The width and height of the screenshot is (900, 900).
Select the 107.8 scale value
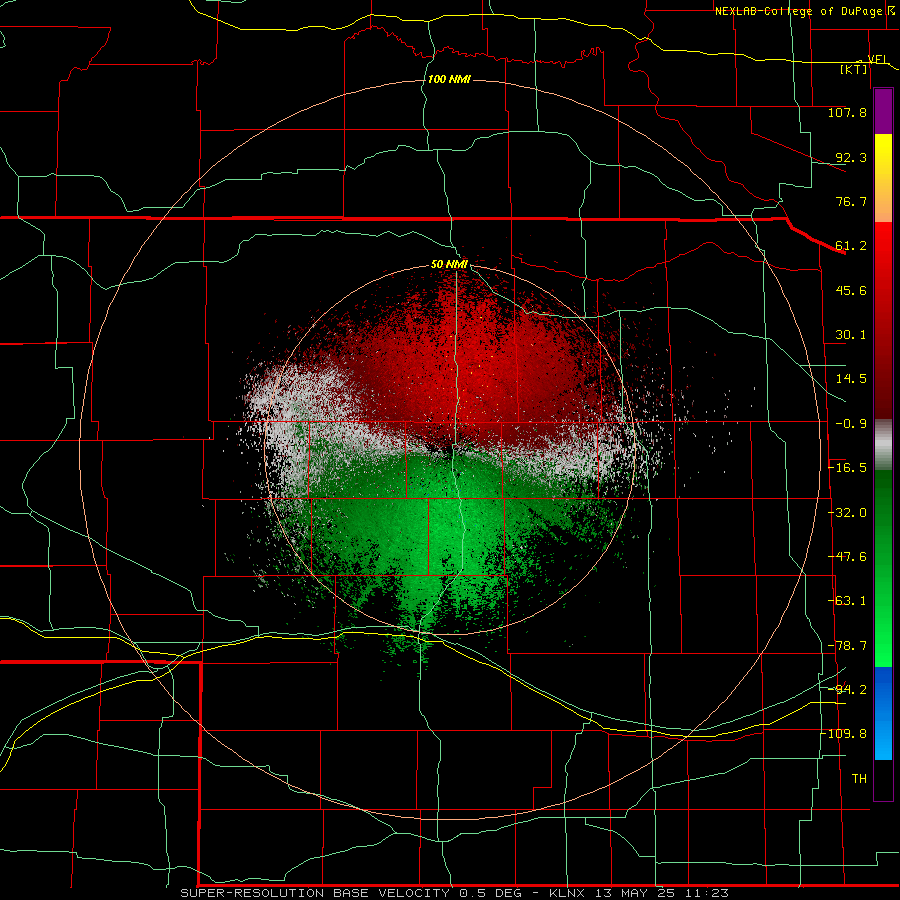(x=847, y=112)
